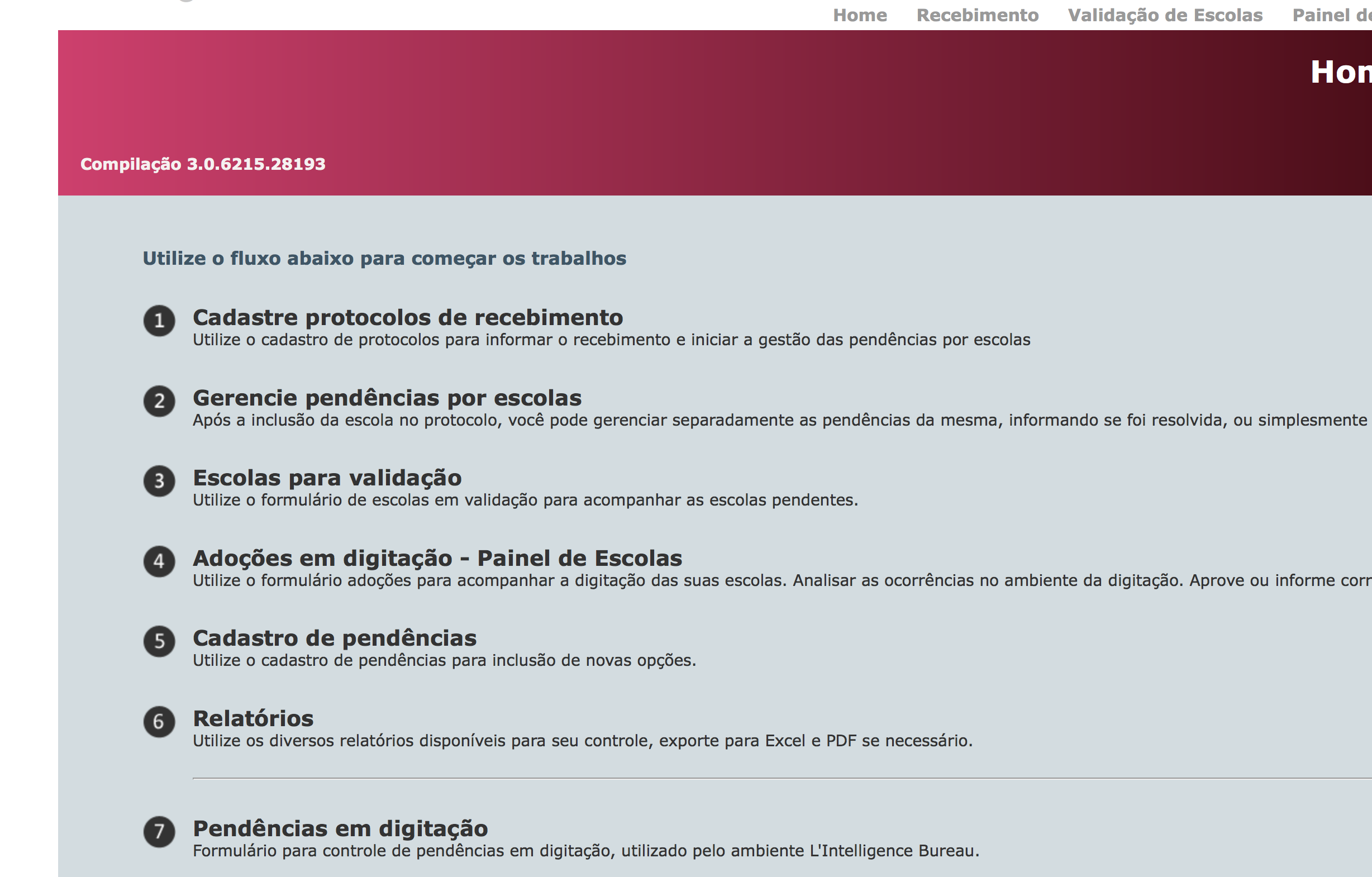This screenshot has height=877, width=1372.
Task: Click description 'Utilize o cadastro de pendências para inclusão'
Action: click(445, 660)
